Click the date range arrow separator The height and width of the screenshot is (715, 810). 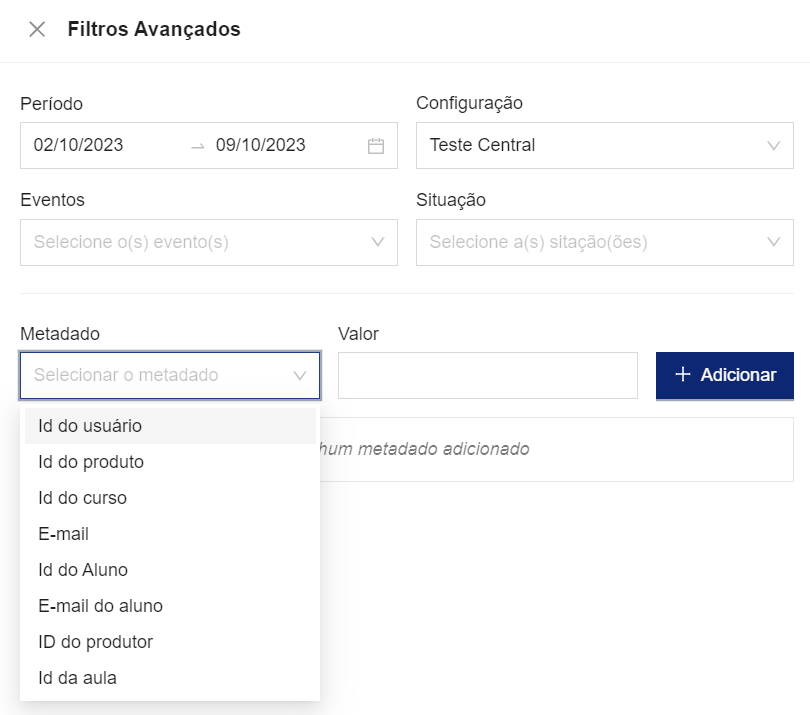coord(197,146)
